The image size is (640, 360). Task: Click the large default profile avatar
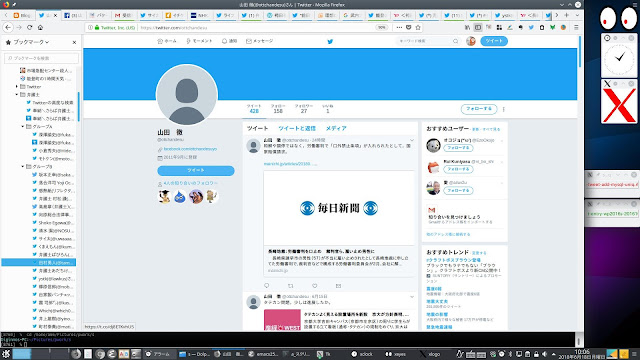click(x=187, y=95)
